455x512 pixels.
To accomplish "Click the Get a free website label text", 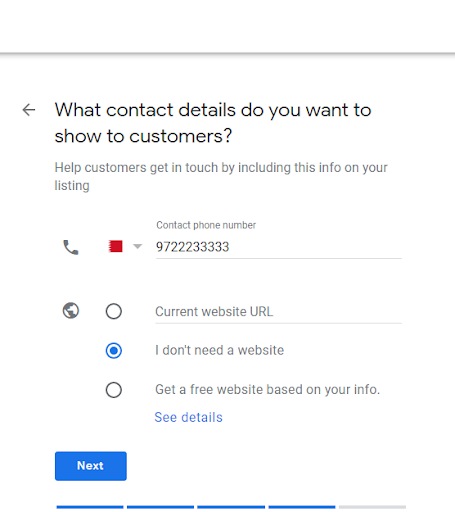I will [267, 389].
